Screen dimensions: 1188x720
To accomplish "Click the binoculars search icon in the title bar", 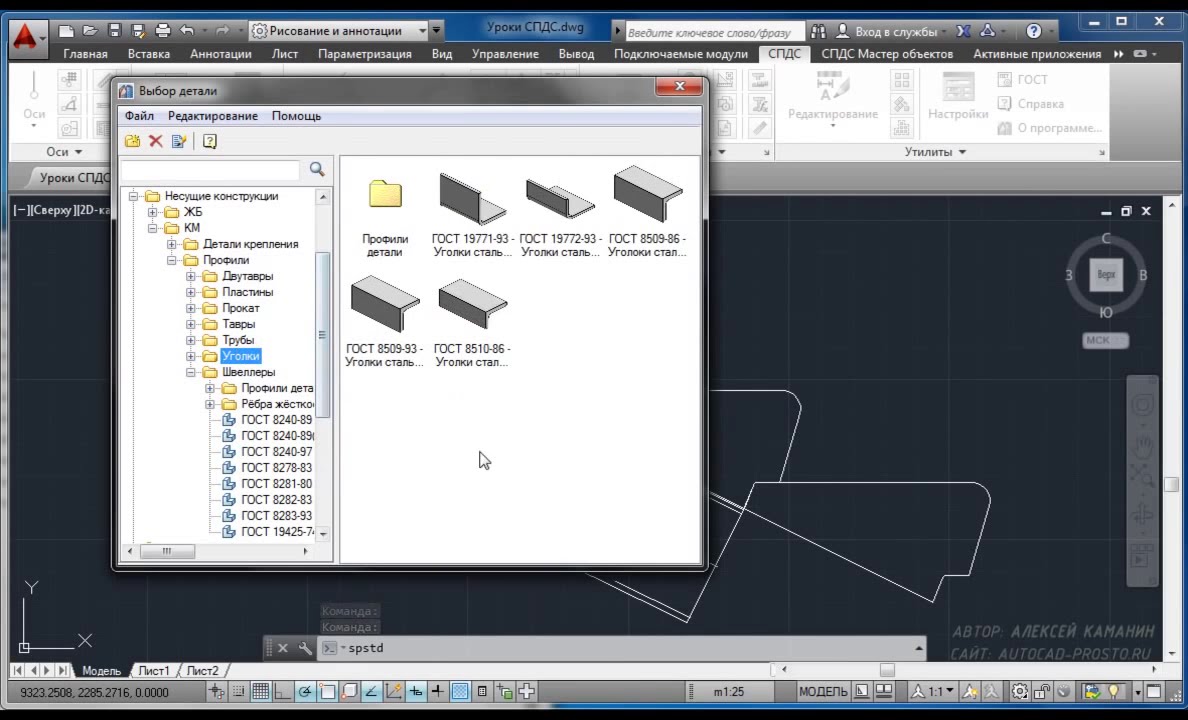I will click(x=818, y=31).
